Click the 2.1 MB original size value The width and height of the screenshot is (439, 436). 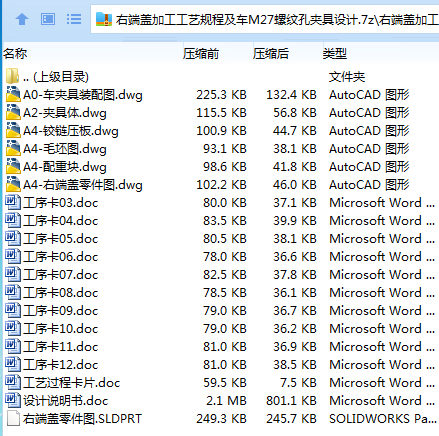[x=226, y=401]
